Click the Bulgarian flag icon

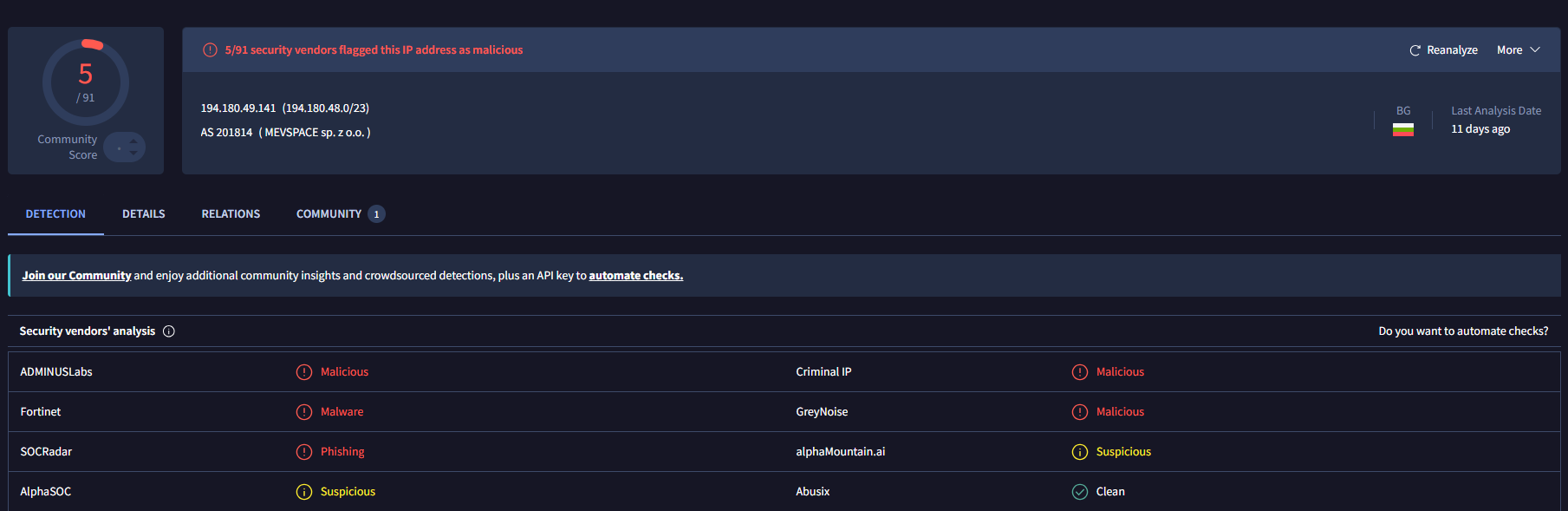pos(1403,129)
